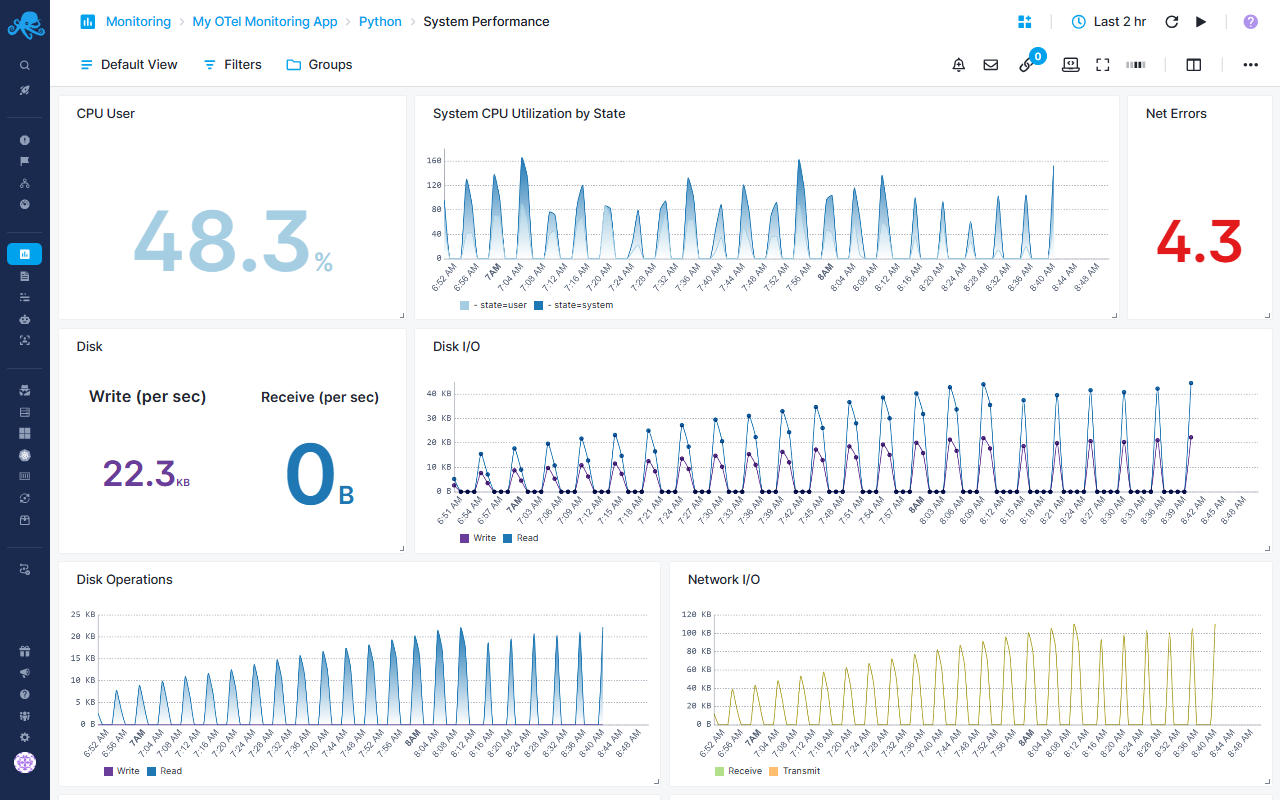1280x800 pixels.
Task: Refresh the dashboard data
Action: tap(1171, 21)
